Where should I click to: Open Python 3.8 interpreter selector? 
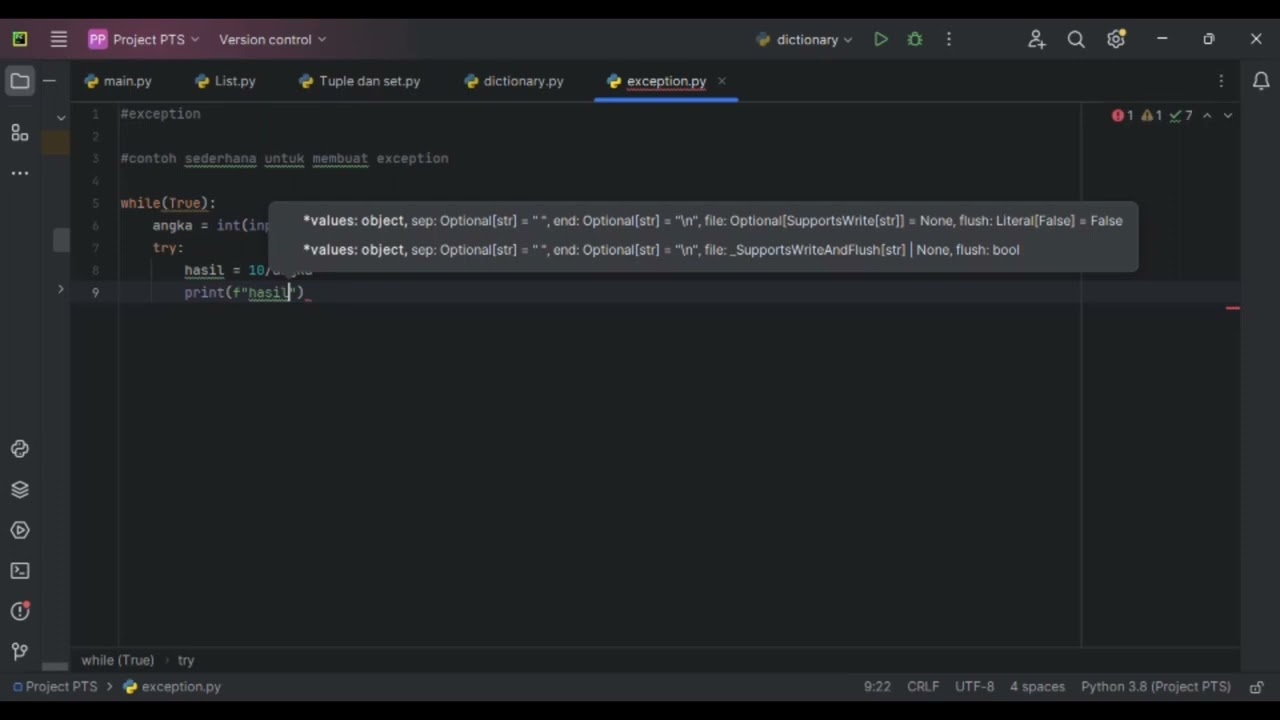tap(1155, 687)
